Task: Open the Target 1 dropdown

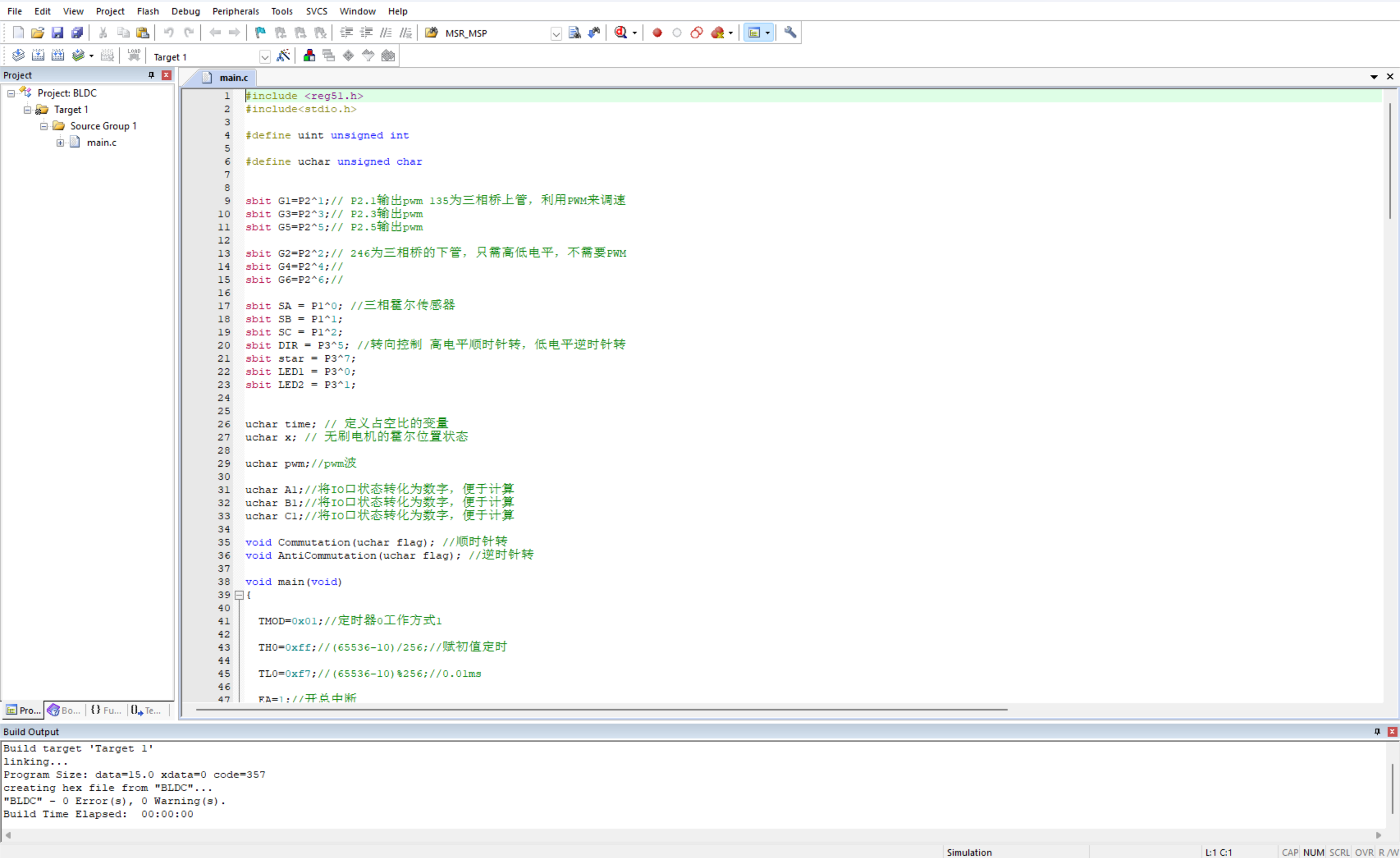Action: (x=265, y=57)
